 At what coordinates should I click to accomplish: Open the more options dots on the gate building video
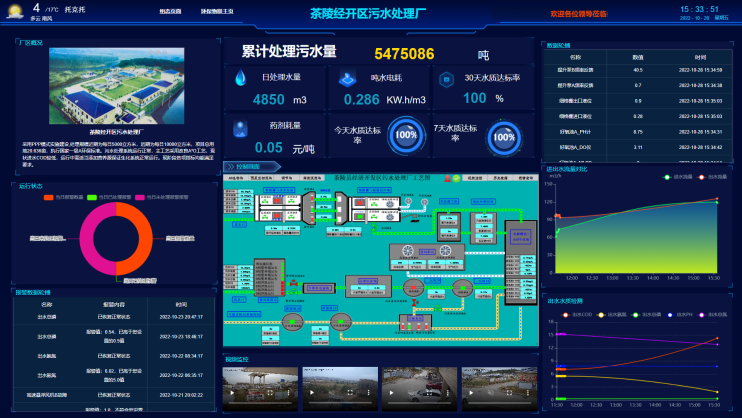coord(288,392)
